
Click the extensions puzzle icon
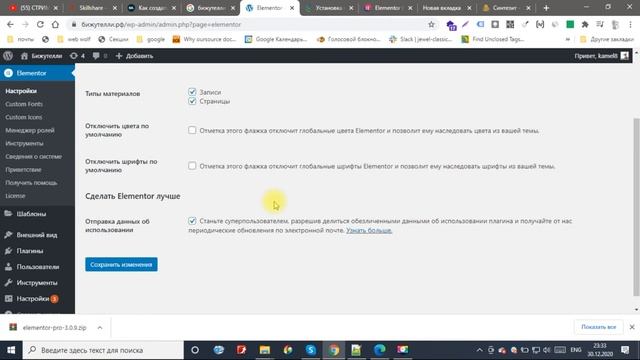coord(585,24)
